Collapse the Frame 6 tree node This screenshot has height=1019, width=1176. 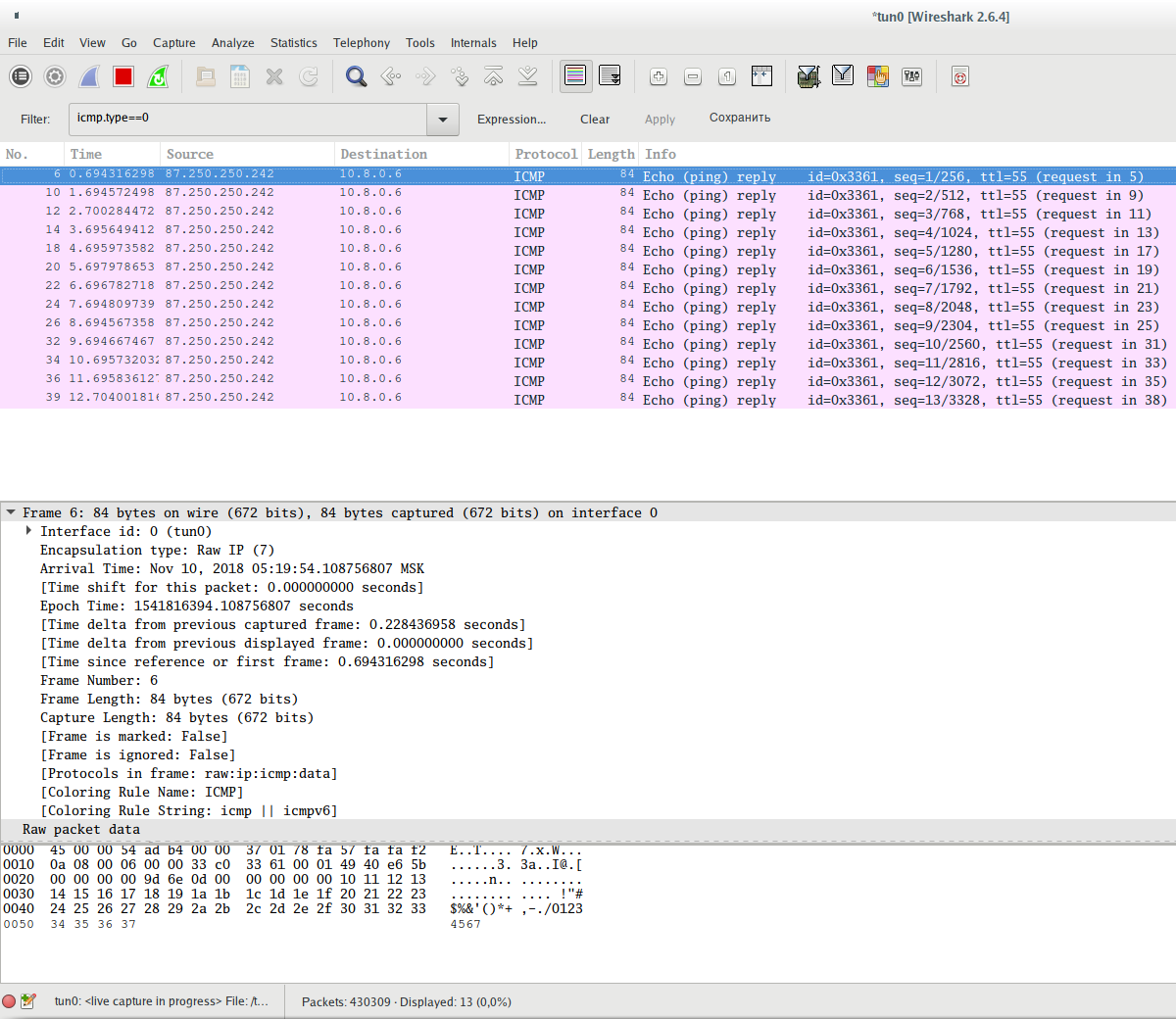point(11,512)
